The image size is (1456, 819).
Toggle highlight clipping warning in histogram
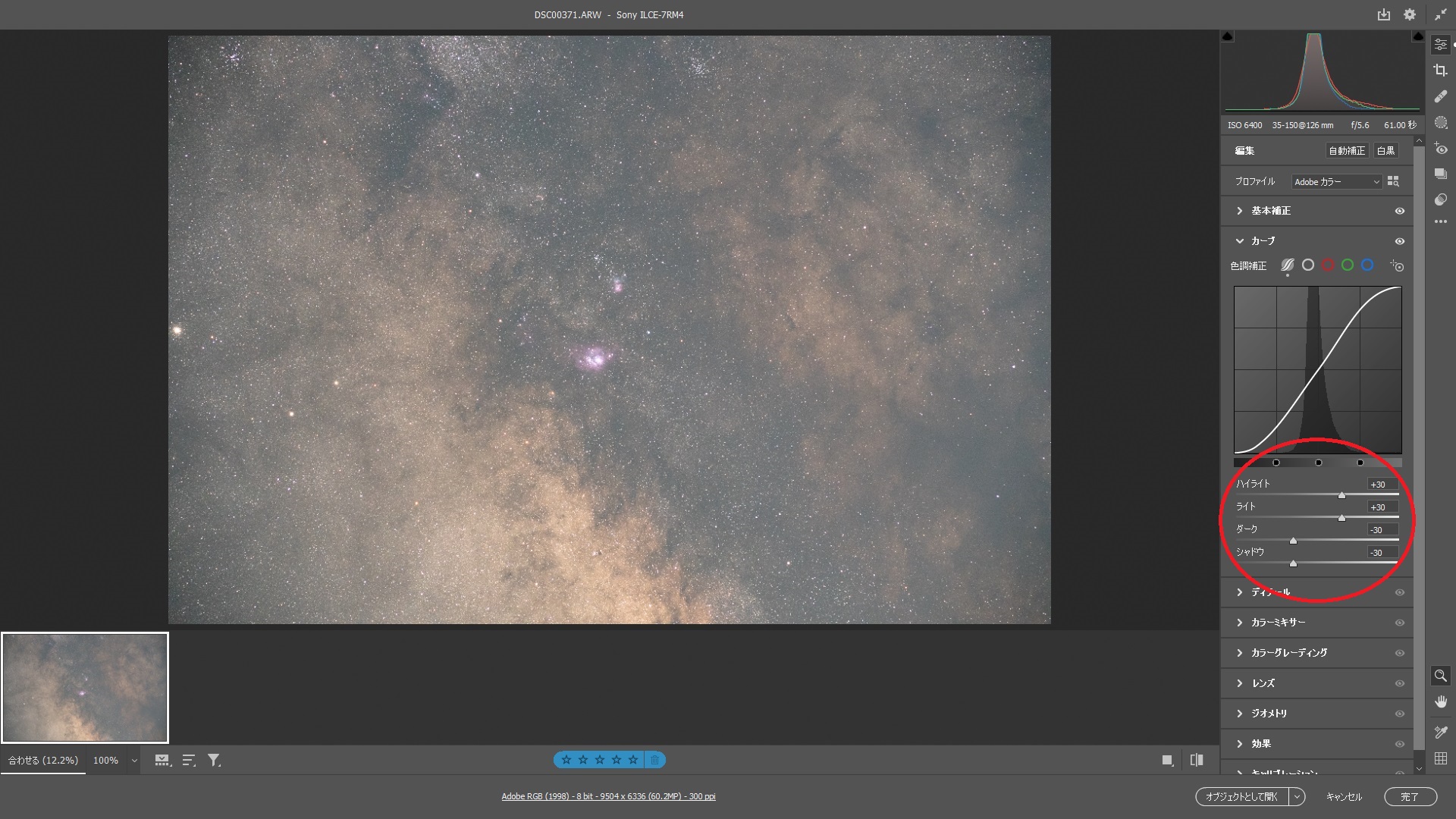click(1417, 36)
